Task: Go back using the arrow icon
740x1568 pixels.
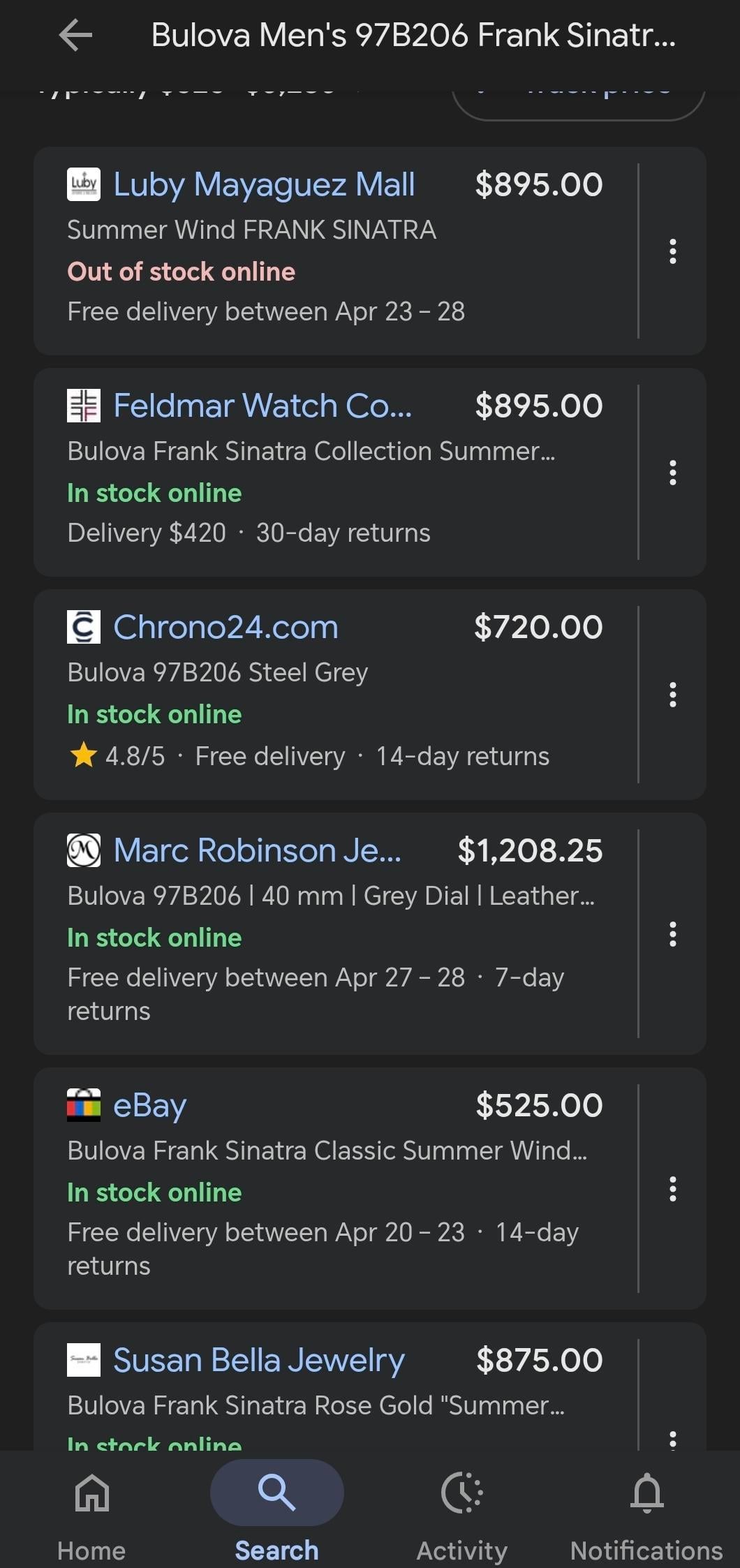Action: [x=76, y=35]
